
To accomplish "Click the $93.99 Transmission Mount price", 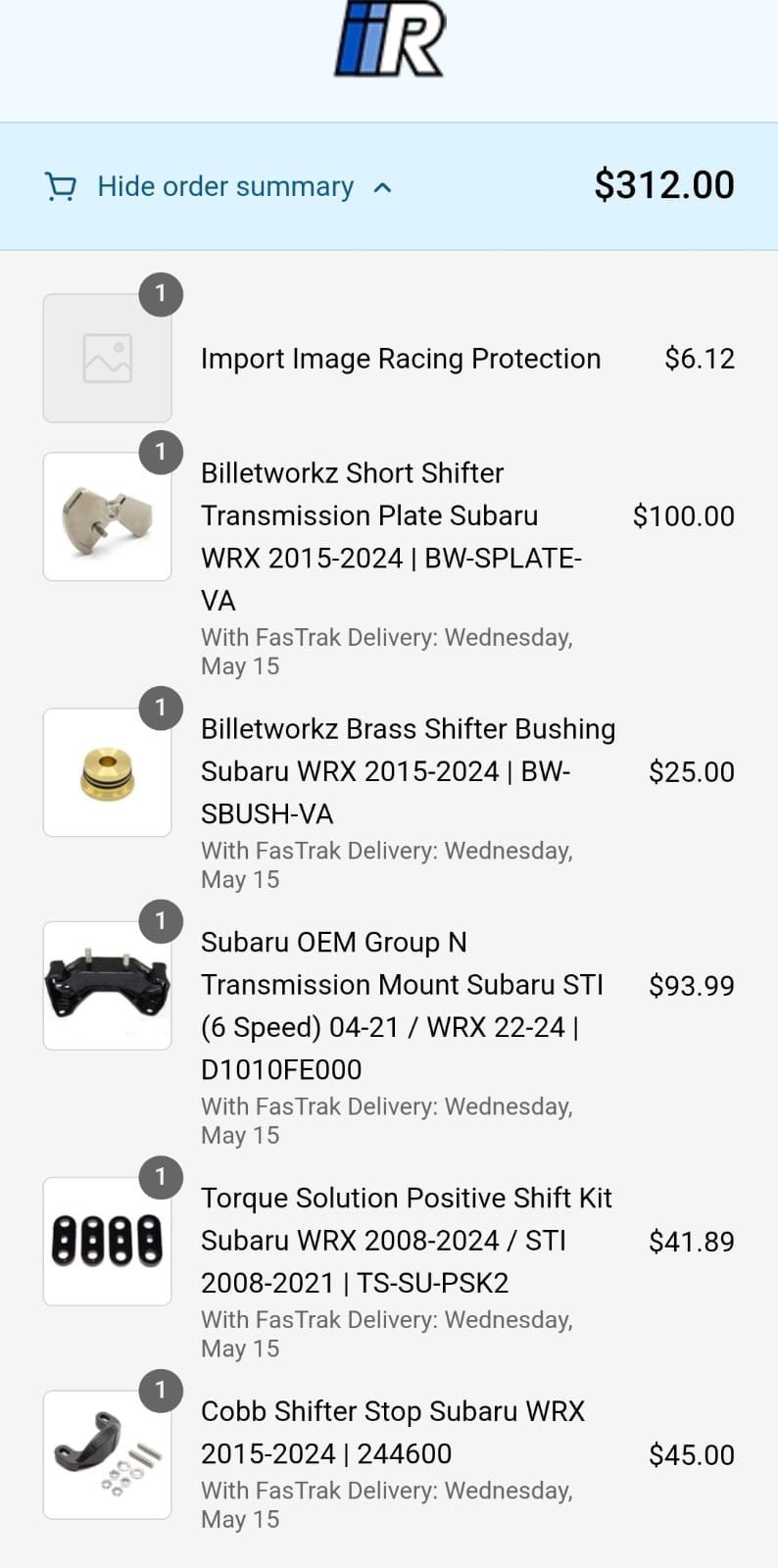I will click(691, 986).
